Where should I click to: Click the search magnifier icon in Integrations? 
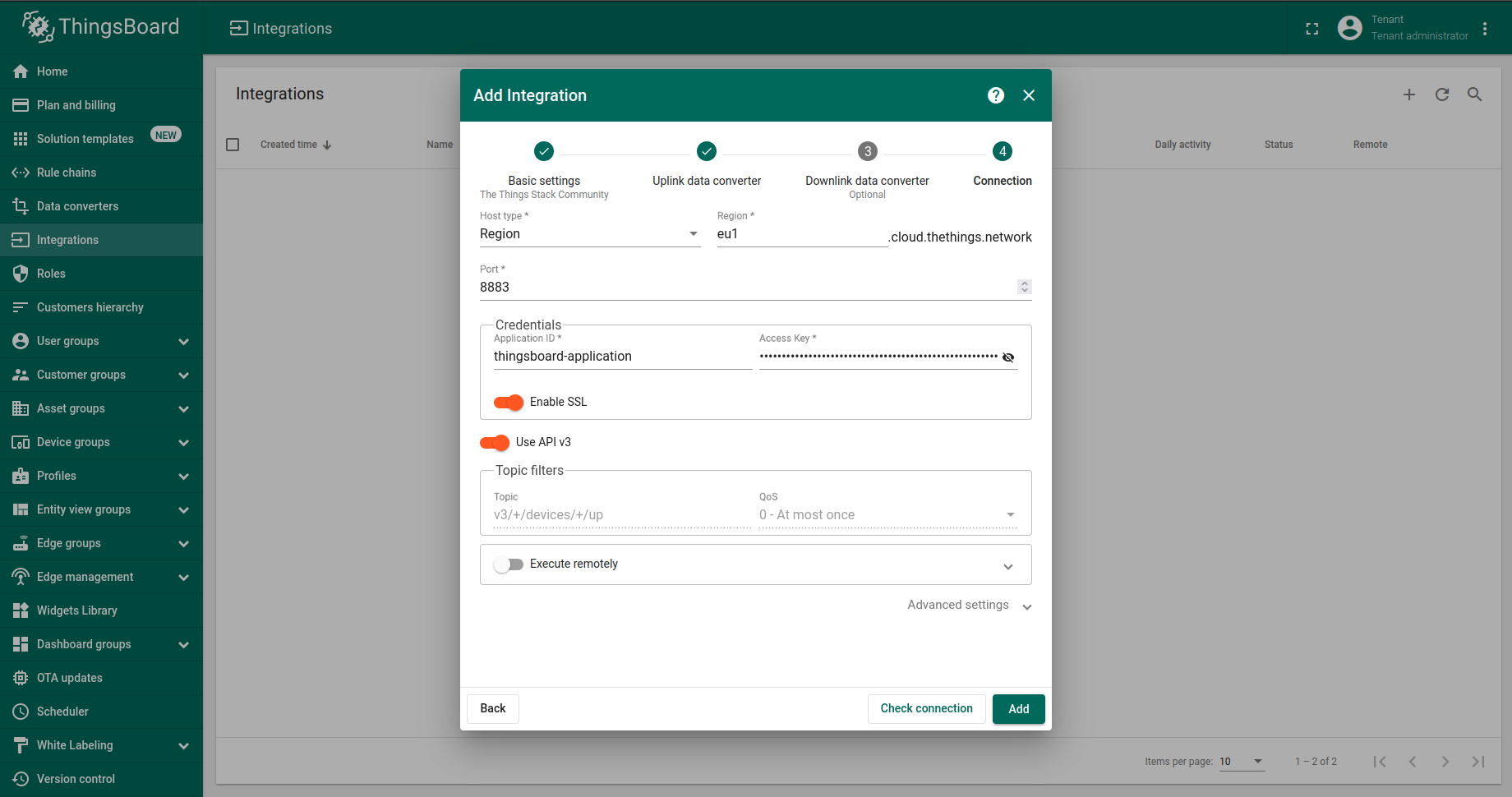click(x=1475, y=94)
